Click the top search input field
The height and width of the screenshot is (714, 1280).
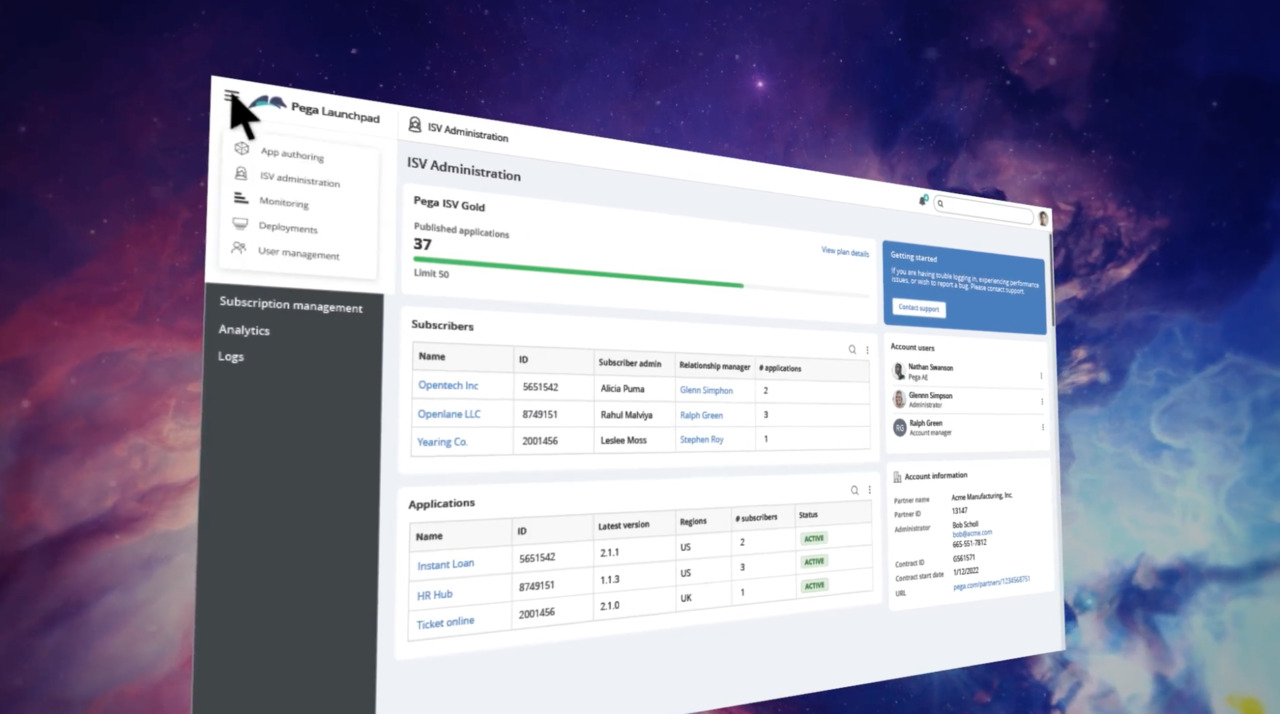pos(986,209)
